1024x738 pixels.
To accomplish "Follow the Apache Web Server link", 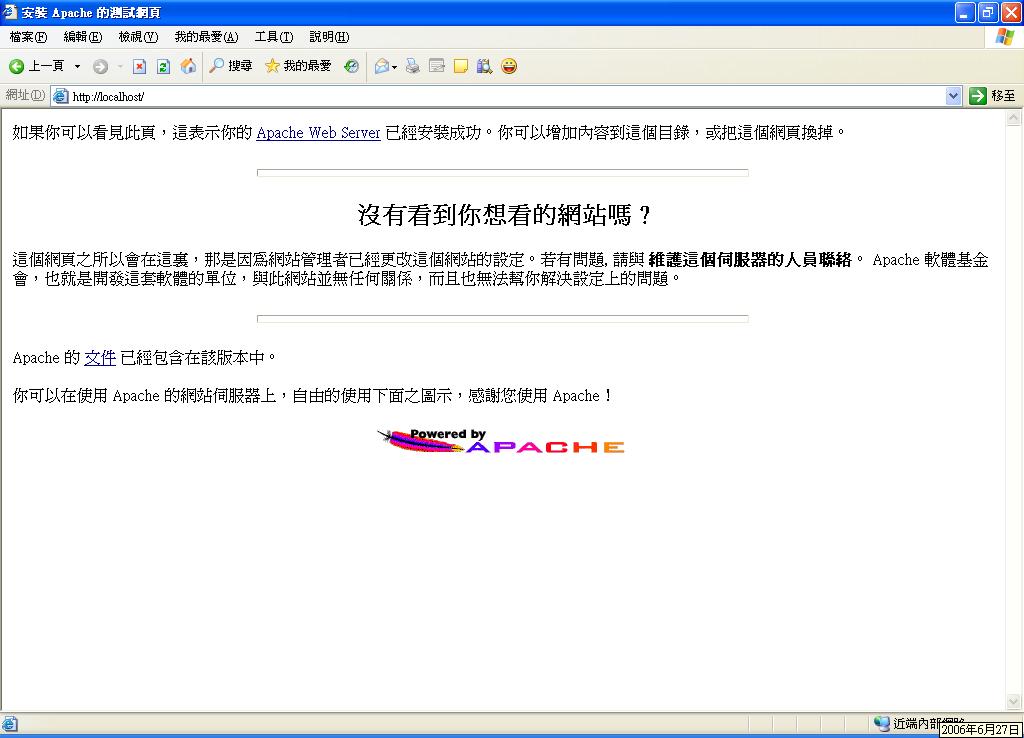I will click(318, 133).
